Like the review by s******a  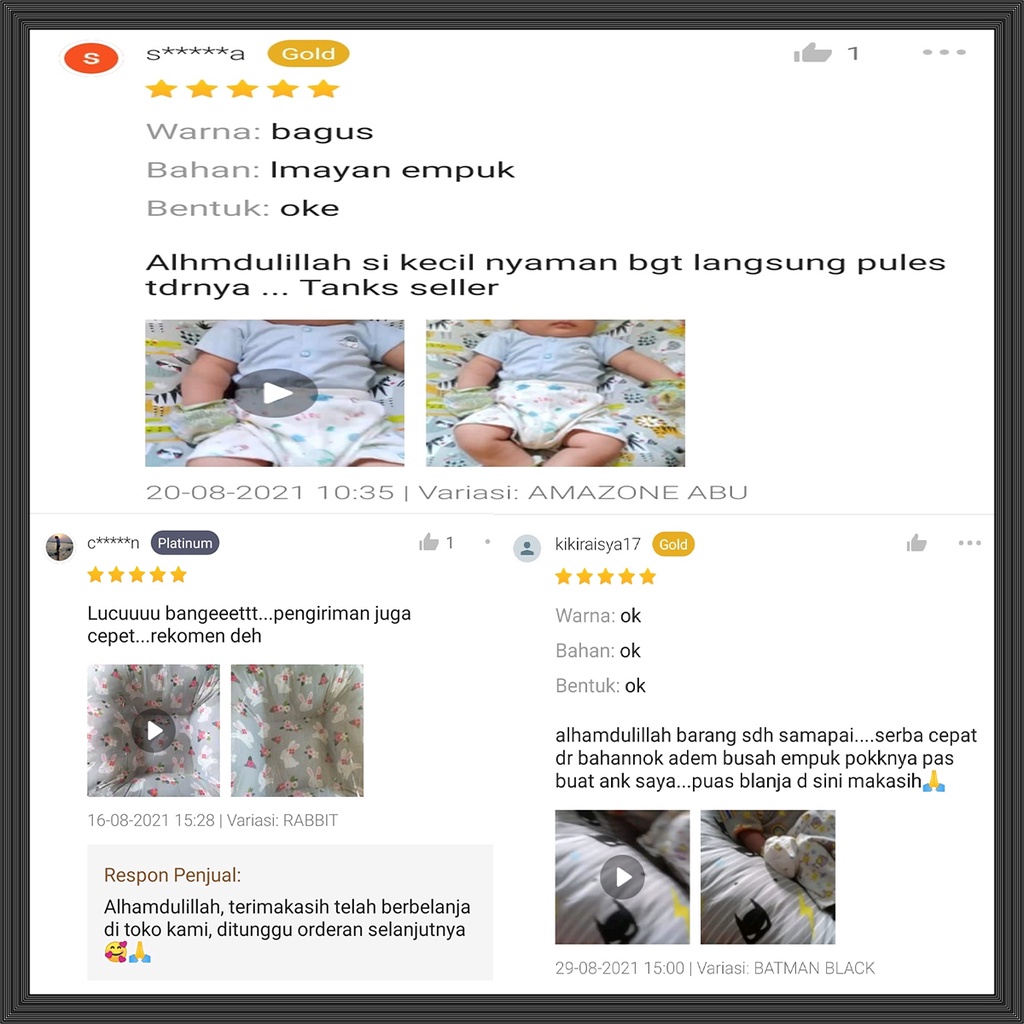click(x=812, y=53)
